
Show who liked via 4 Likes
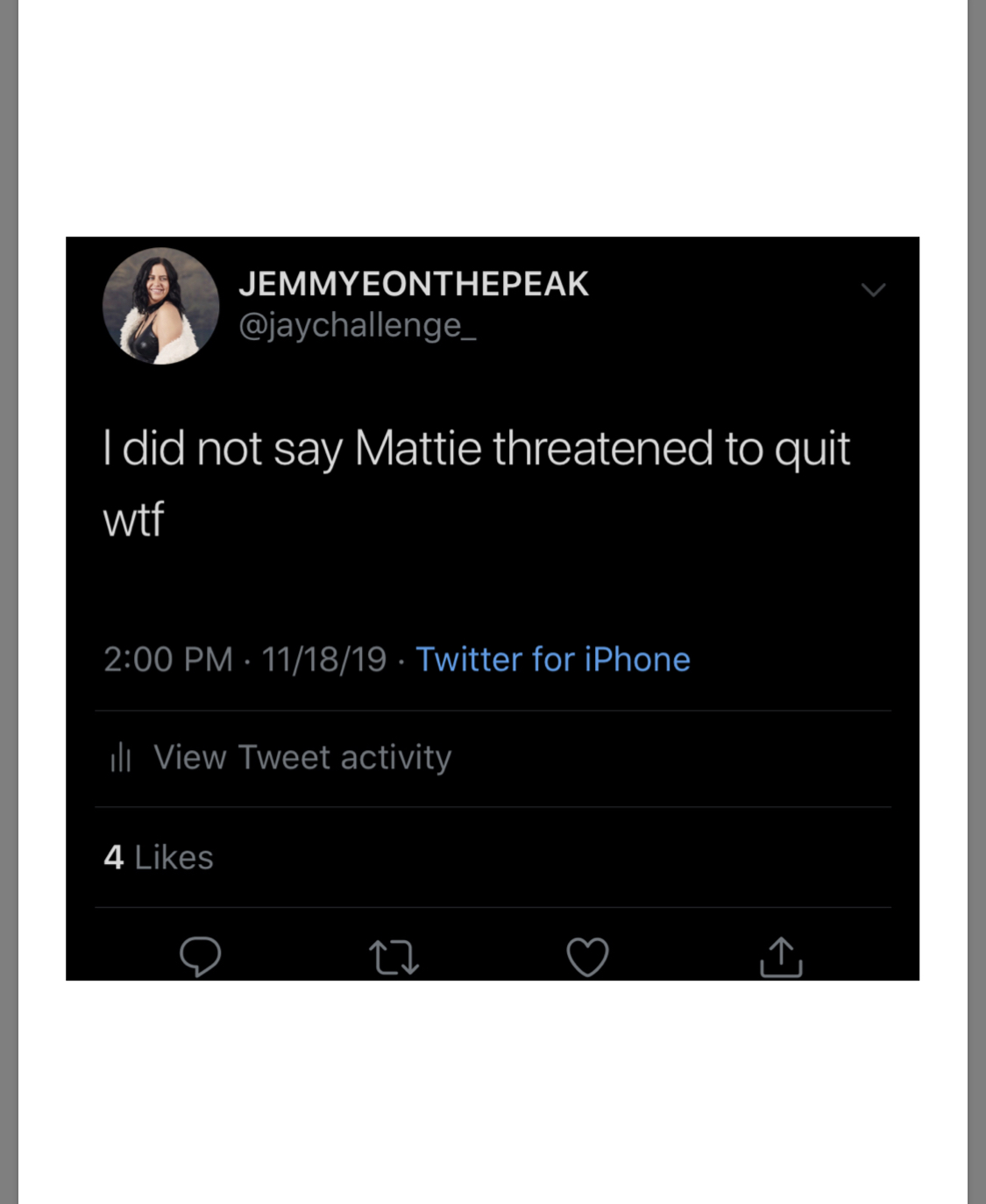(159, 857)
